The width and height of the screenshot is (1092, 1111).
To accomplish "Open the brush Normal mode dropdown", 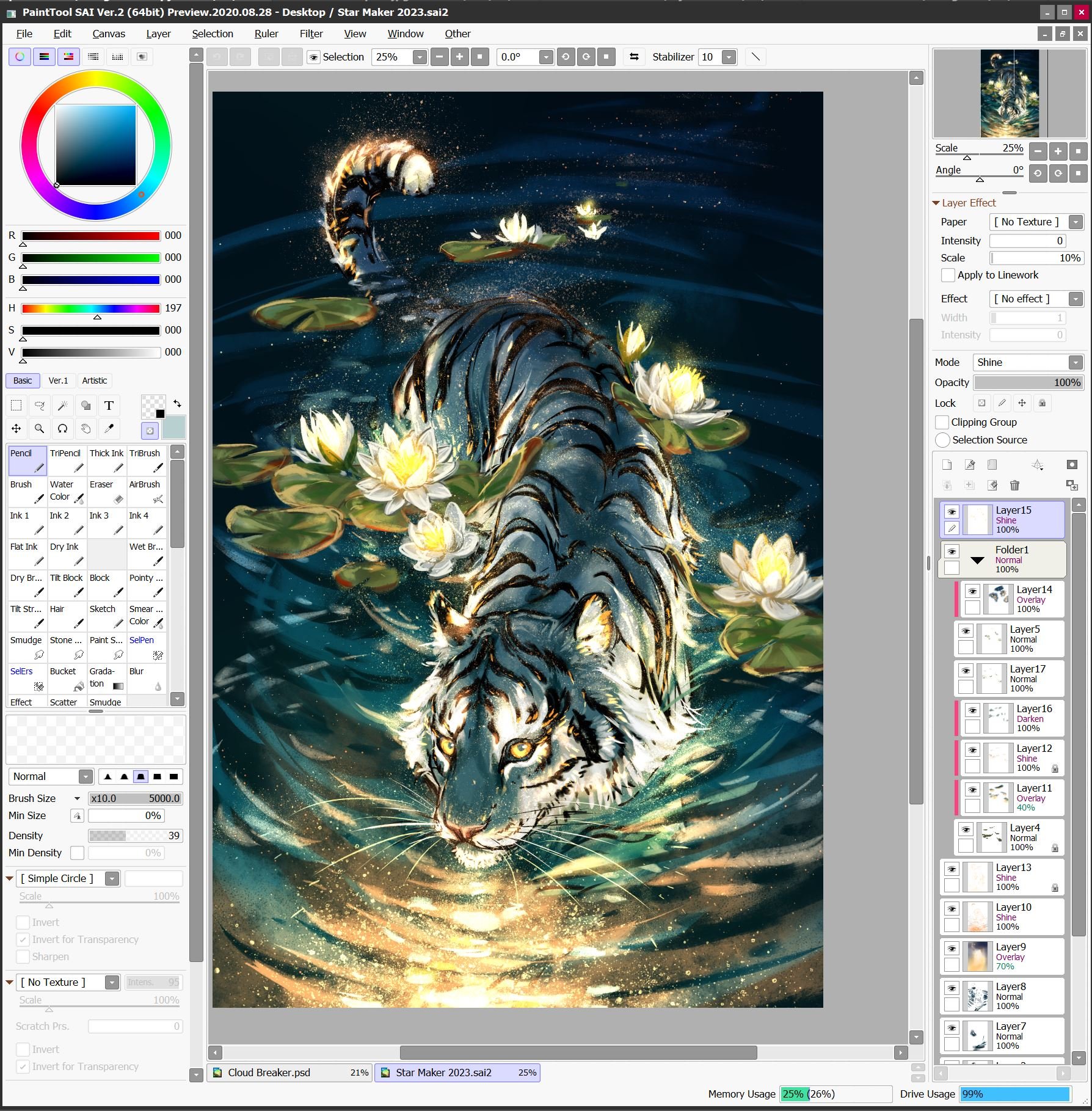I will 86,777.
